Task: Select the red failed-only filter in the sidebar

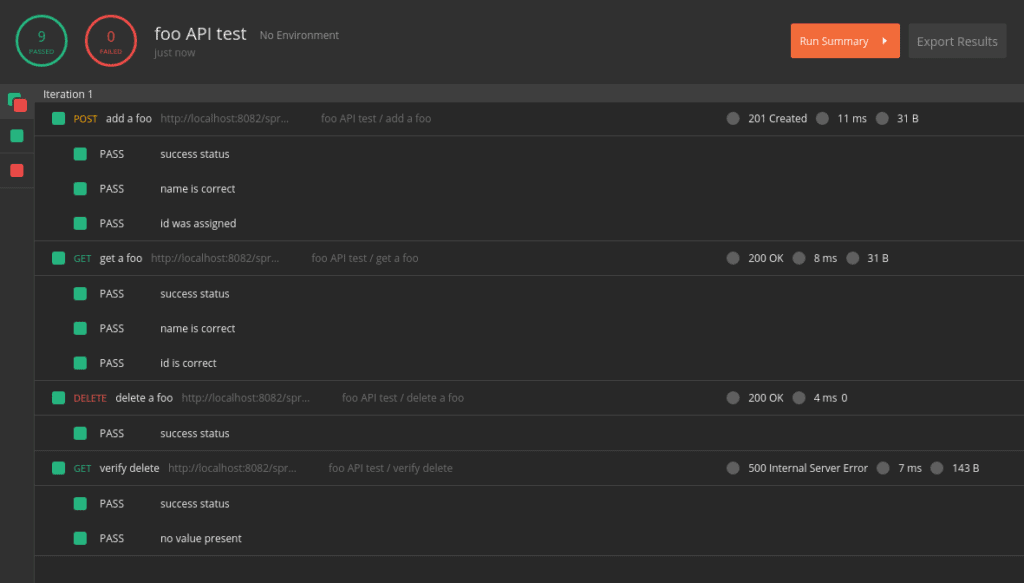Action: [x=16, y=170]
